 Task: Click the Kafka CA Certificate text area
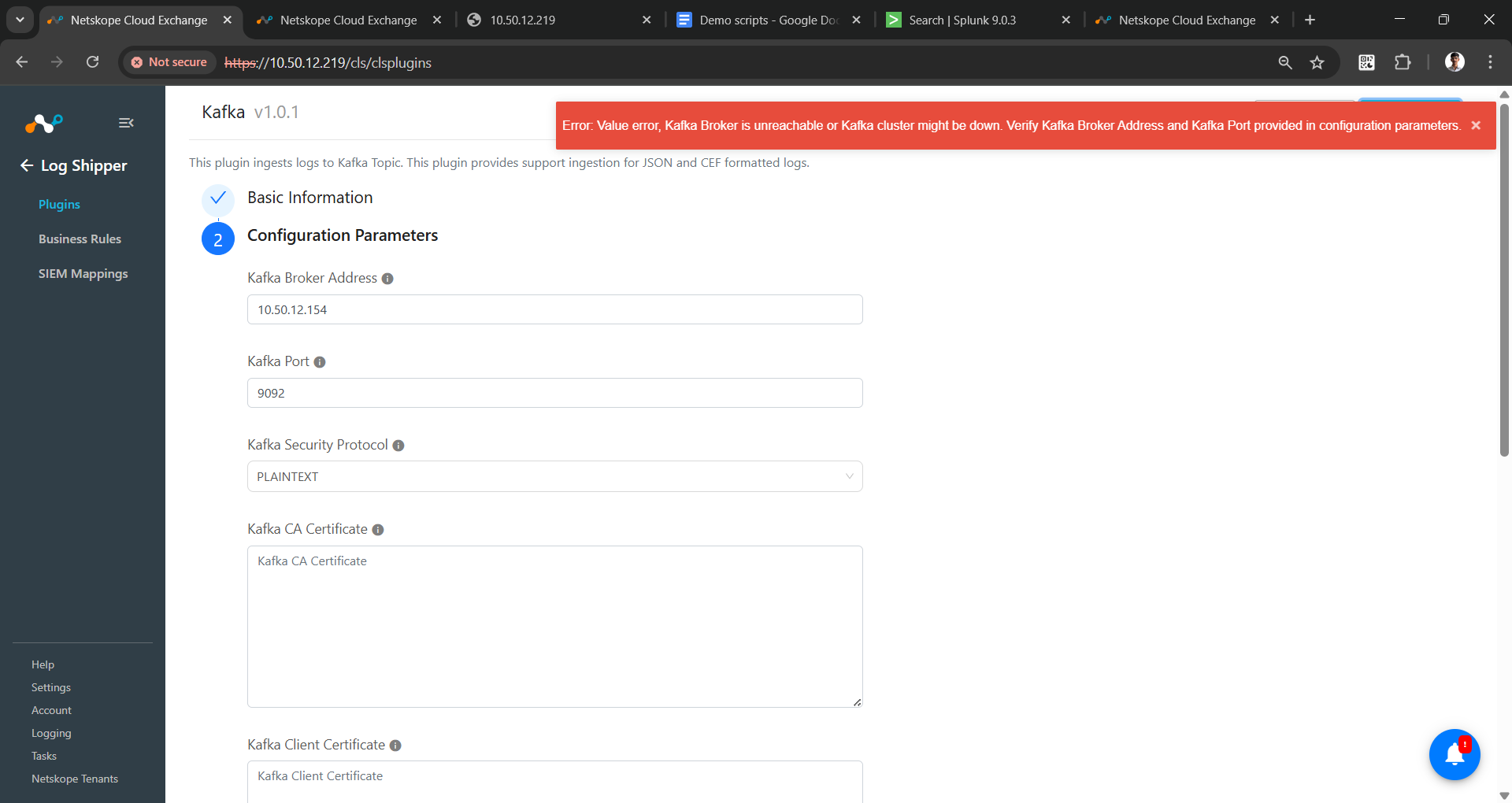click(555, 627)
